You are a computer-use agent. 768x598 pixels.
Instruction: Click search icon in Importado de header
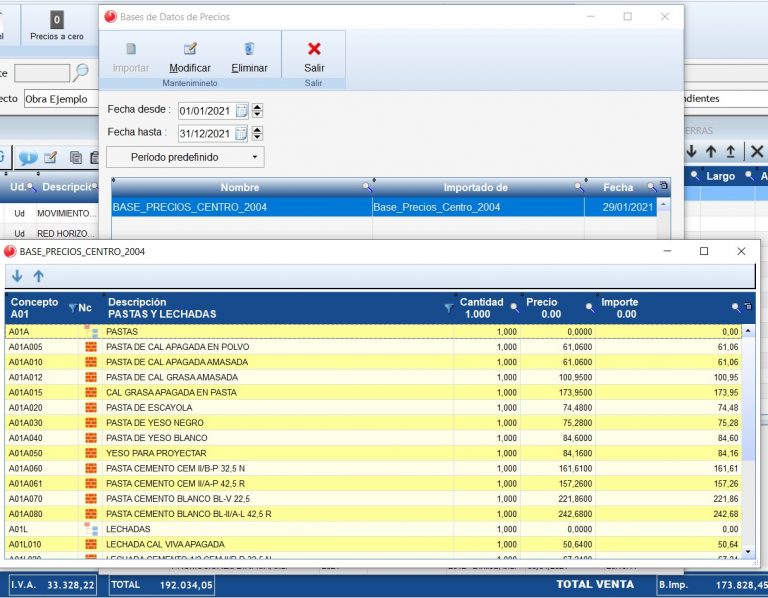[x=579, y=187]
